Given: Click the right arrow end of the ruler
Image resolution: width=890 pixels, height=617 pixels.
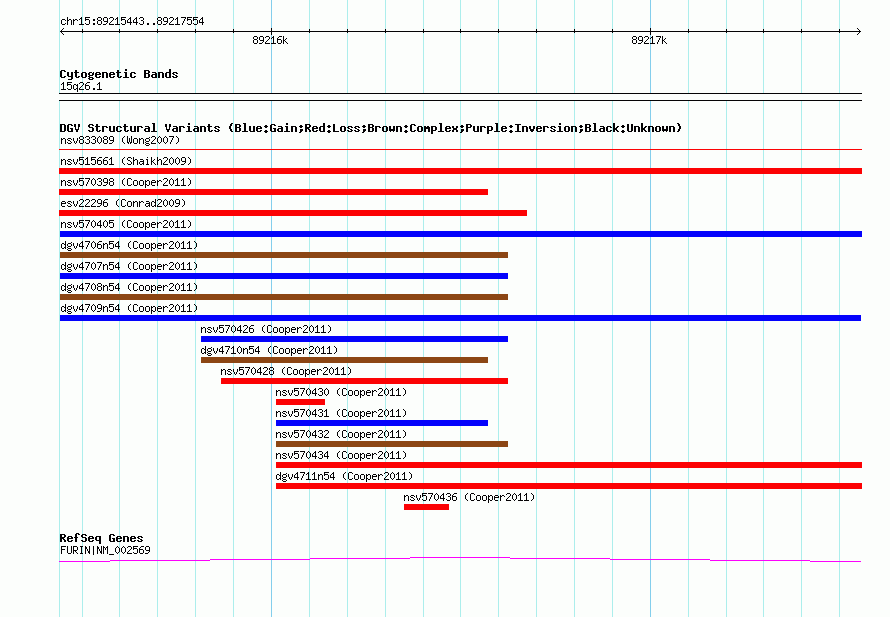Looking at the screenshot, I should tap(858, 31).
